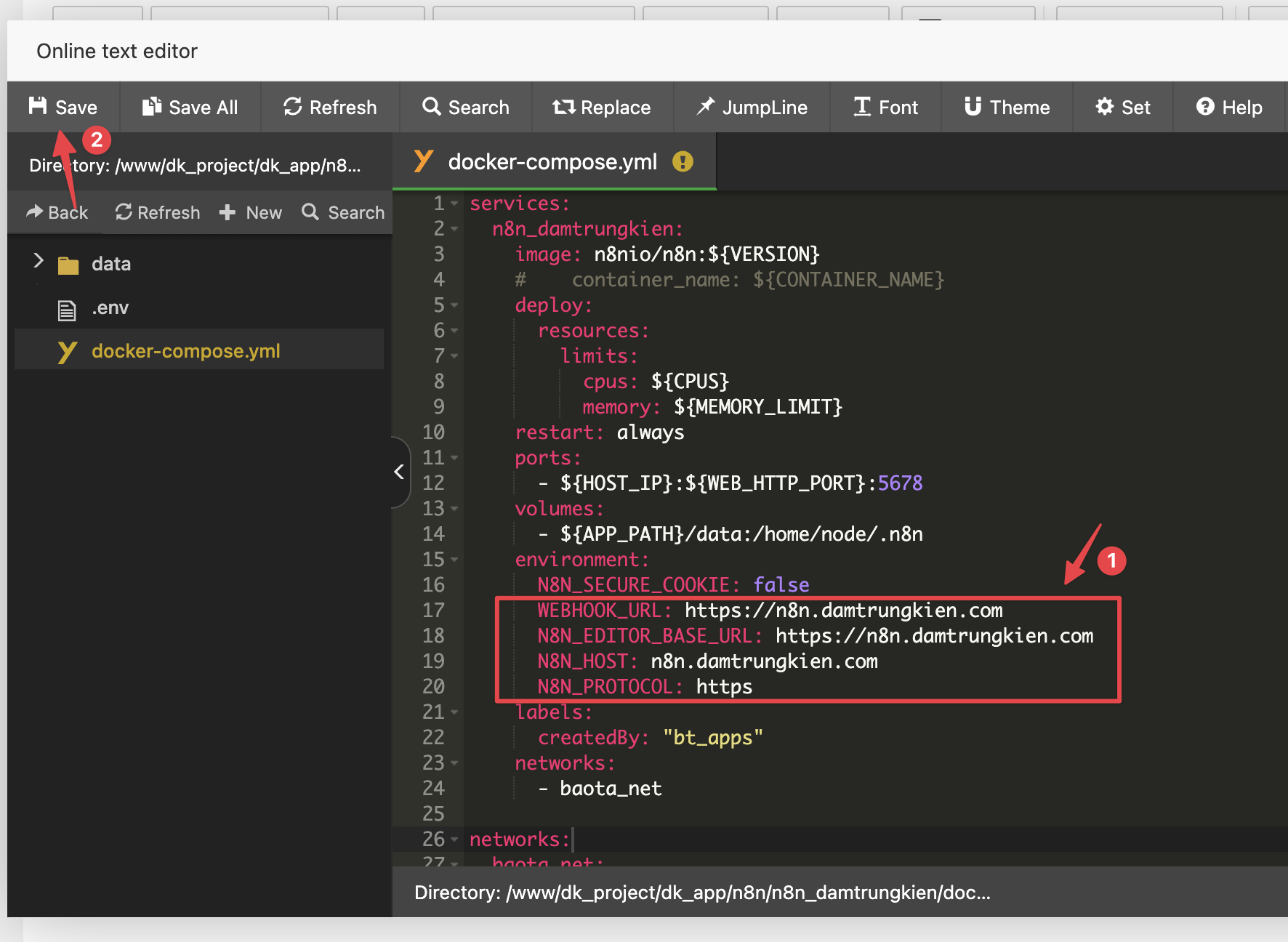Click the Replace button label
This screenshot has height=942, width=1288.
616,108
